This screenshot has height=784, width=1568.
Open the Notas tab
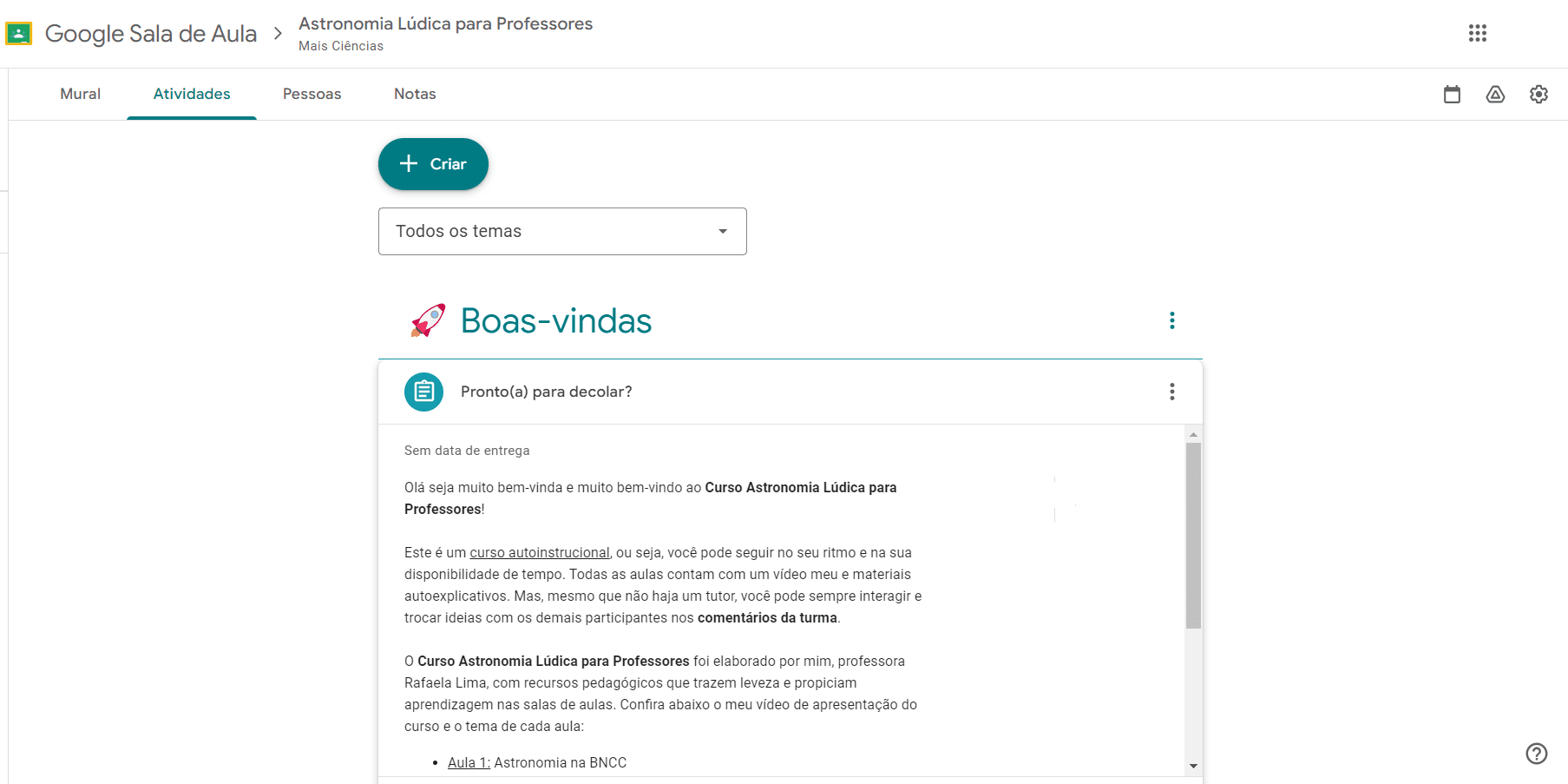415,94
